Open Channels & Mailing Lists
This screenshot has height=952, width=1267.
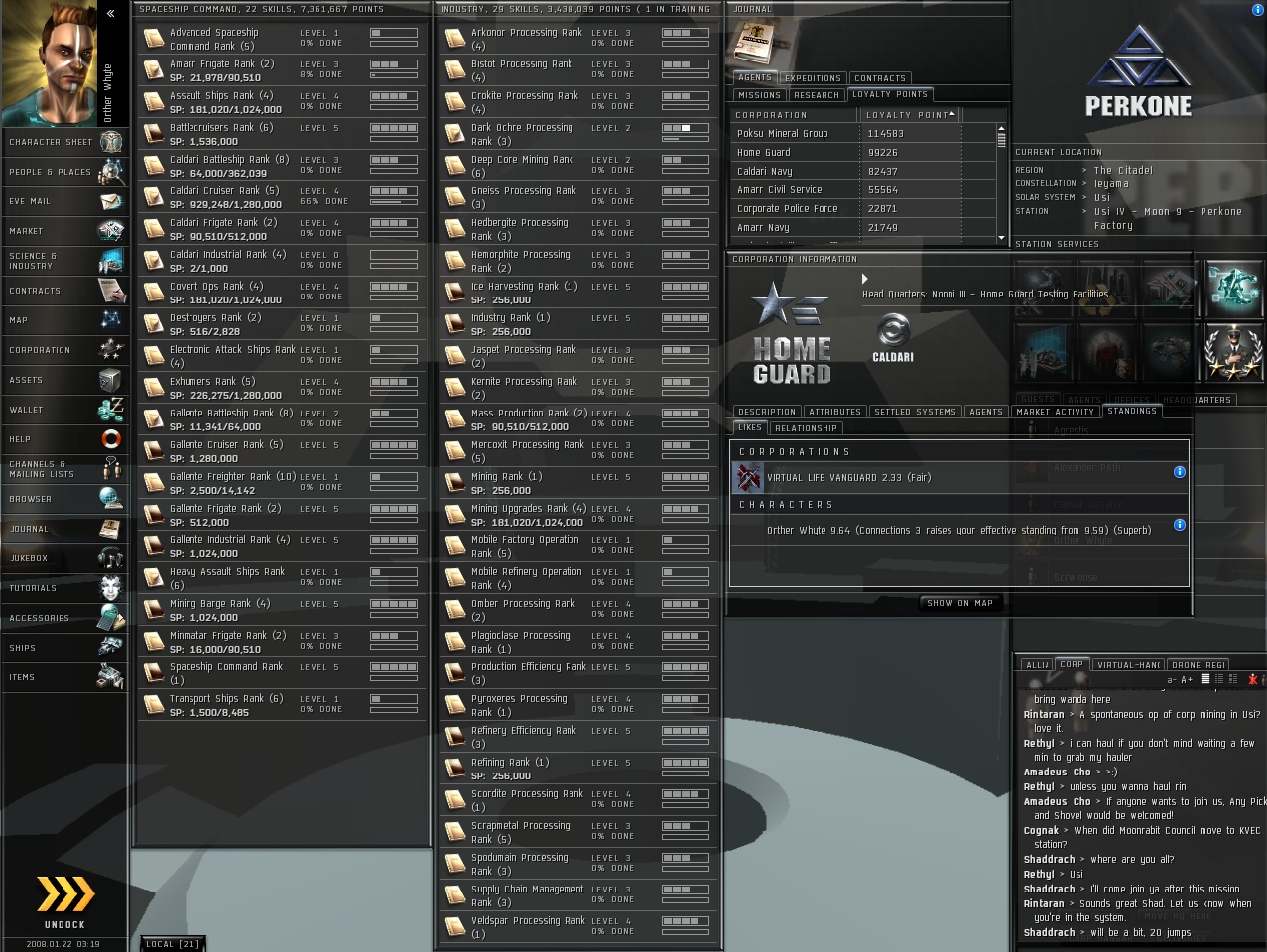click(64, 469)
